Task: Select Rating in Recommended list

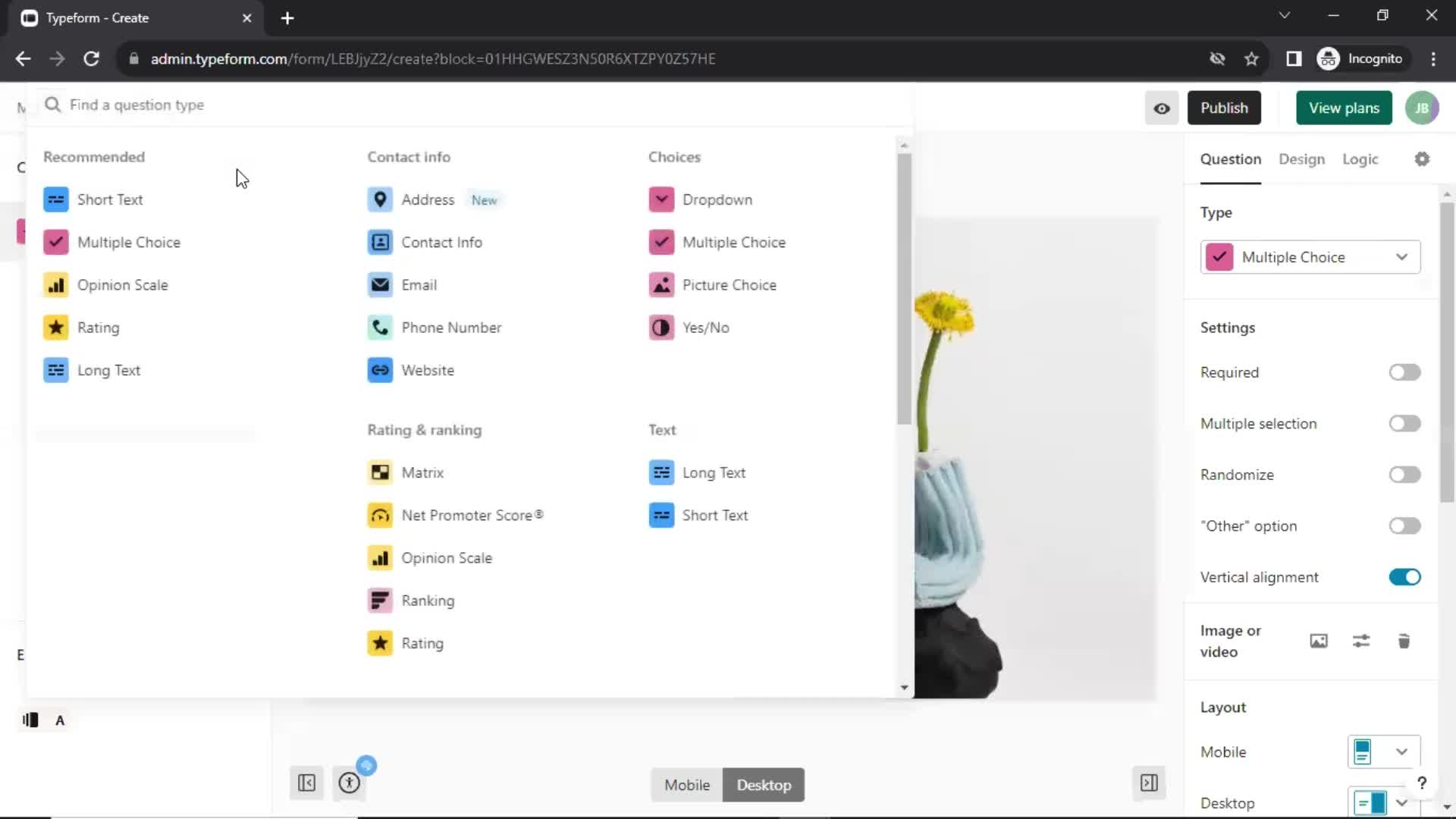Action: tap(82, 328)
